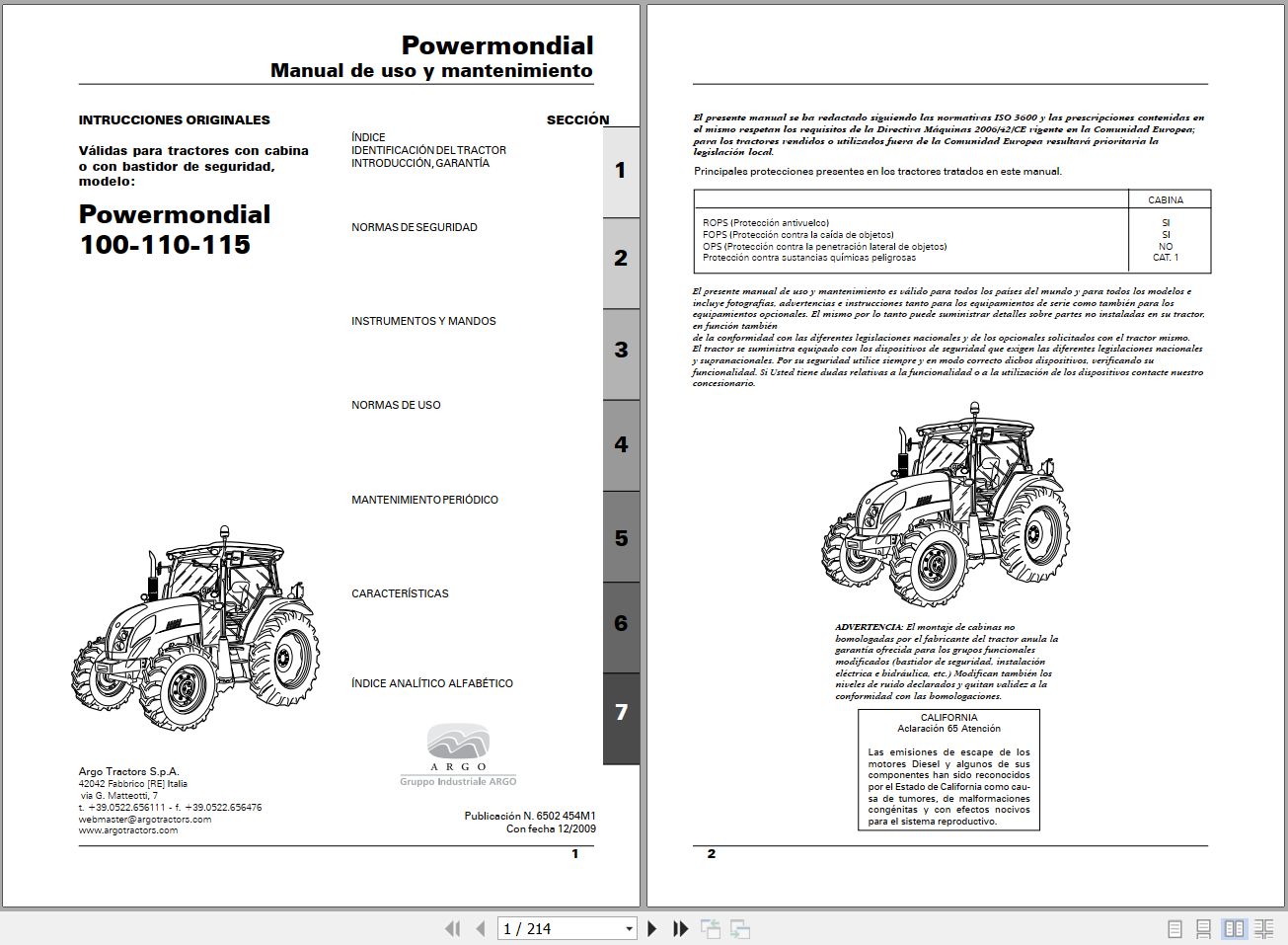Click the SECCIÓN label
The width and height of the screenshot is (1288, 945).
pyautogui.click(x=578, y=119)
